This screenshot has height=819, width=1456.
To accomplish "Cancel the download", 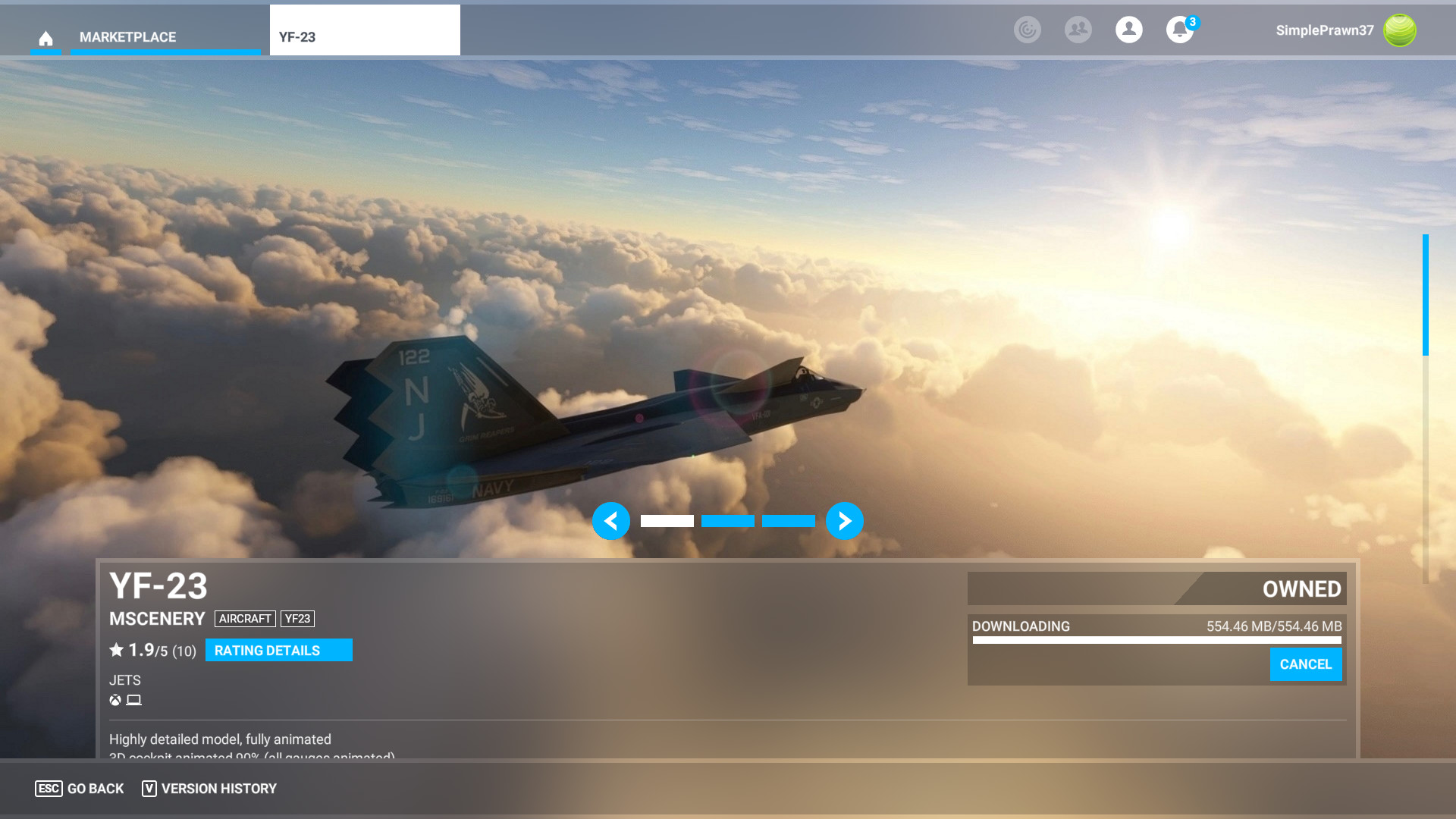I will coord(1306,664).
